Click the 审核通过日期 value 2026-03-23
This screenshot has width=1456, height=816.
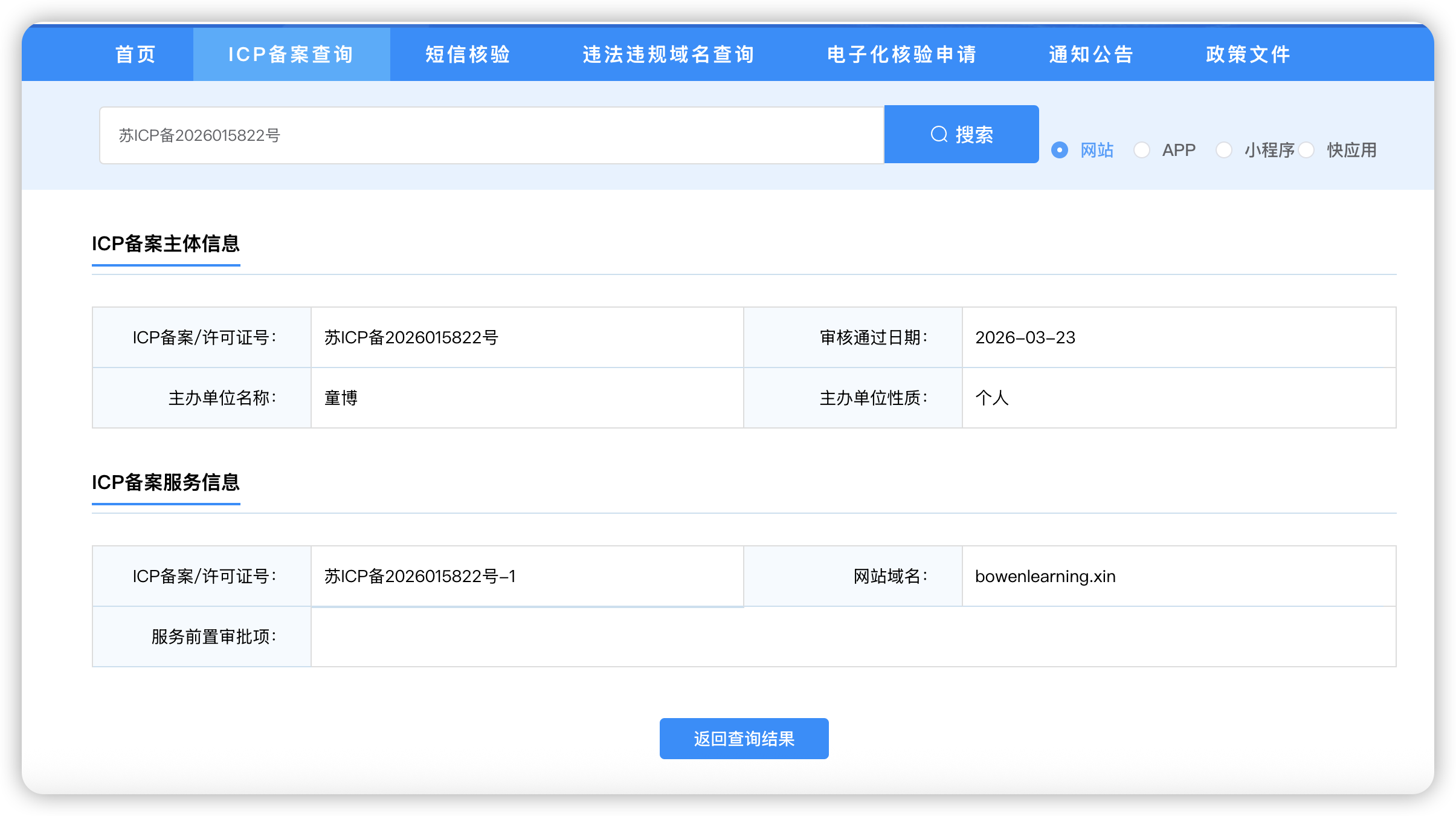coord(1025,338)
